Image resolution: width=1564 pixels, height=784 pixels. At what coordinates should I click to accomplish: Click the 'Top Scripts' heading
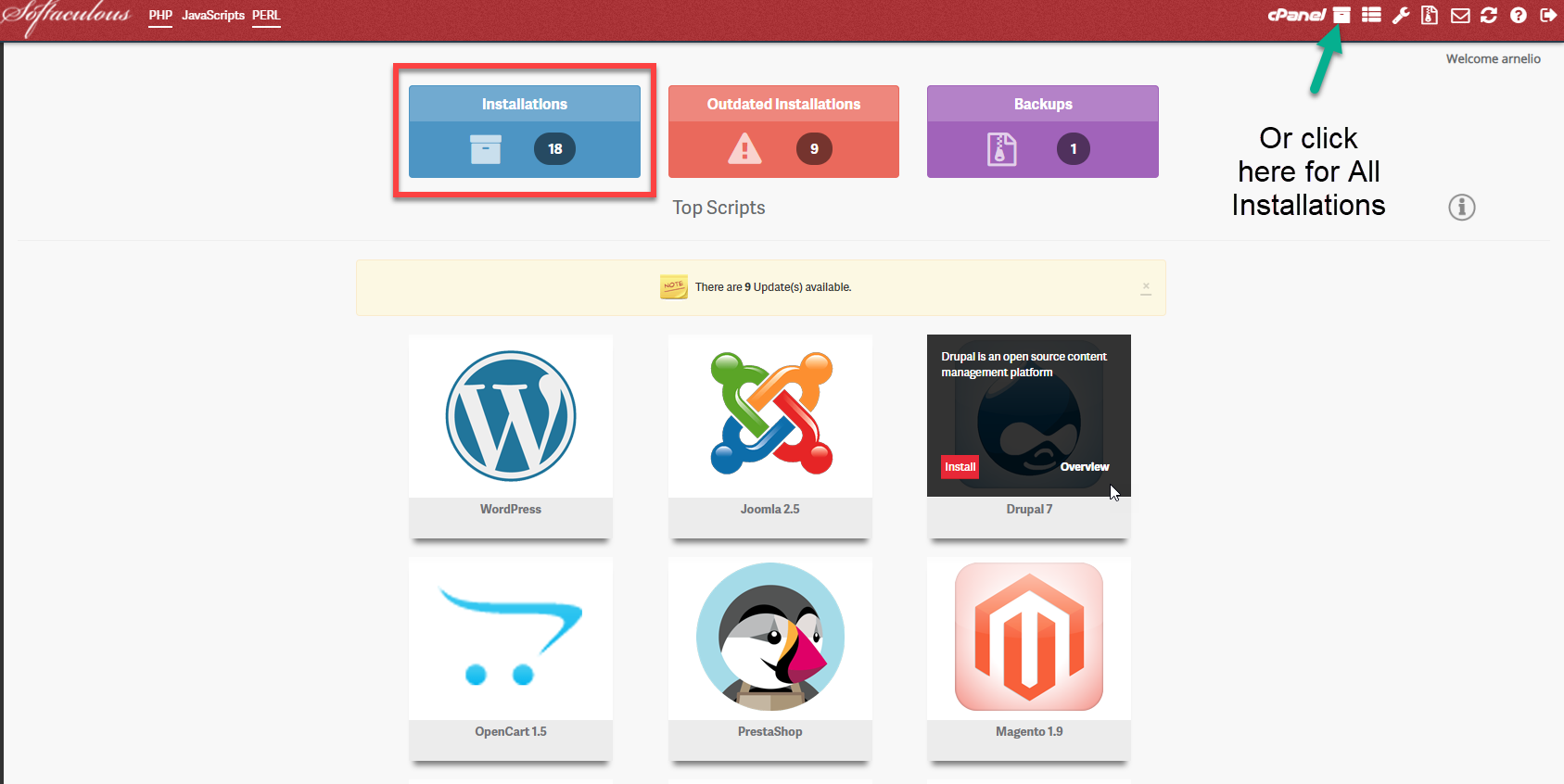pyautogui.click(x=719, y=208)
